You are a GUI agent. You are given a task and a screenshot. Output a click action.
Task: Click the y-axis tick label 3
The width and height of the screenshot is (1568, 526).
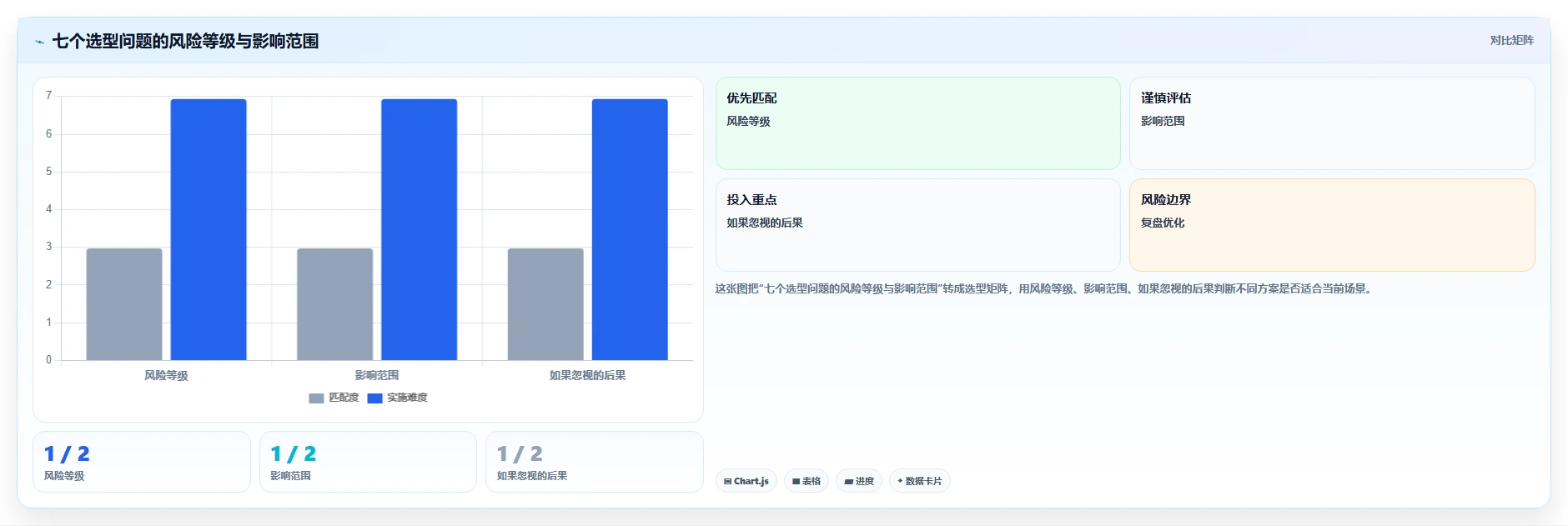coord(48,247)
